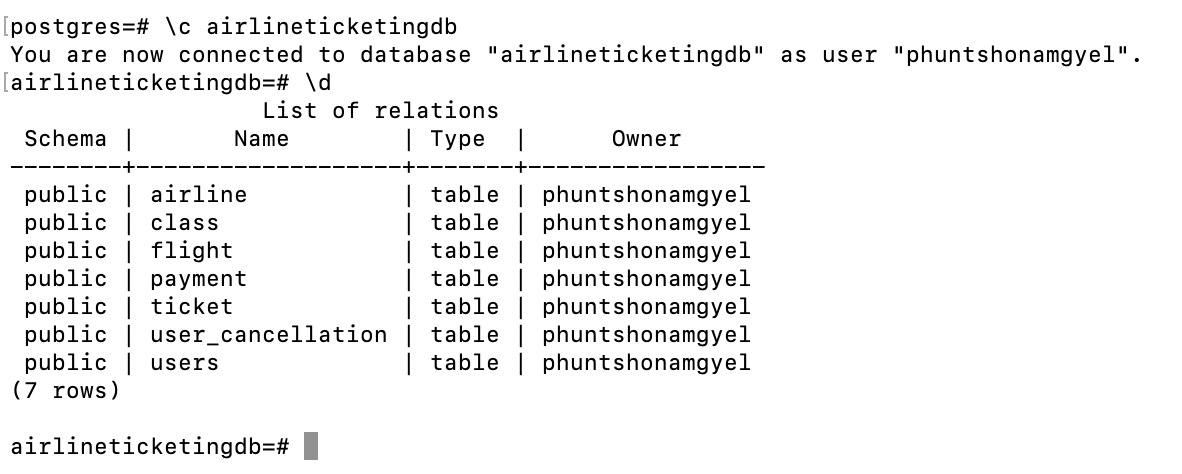Click the "user_cancellation" table name
Viewport: 1182px width, 474px height.
point(268,335)
